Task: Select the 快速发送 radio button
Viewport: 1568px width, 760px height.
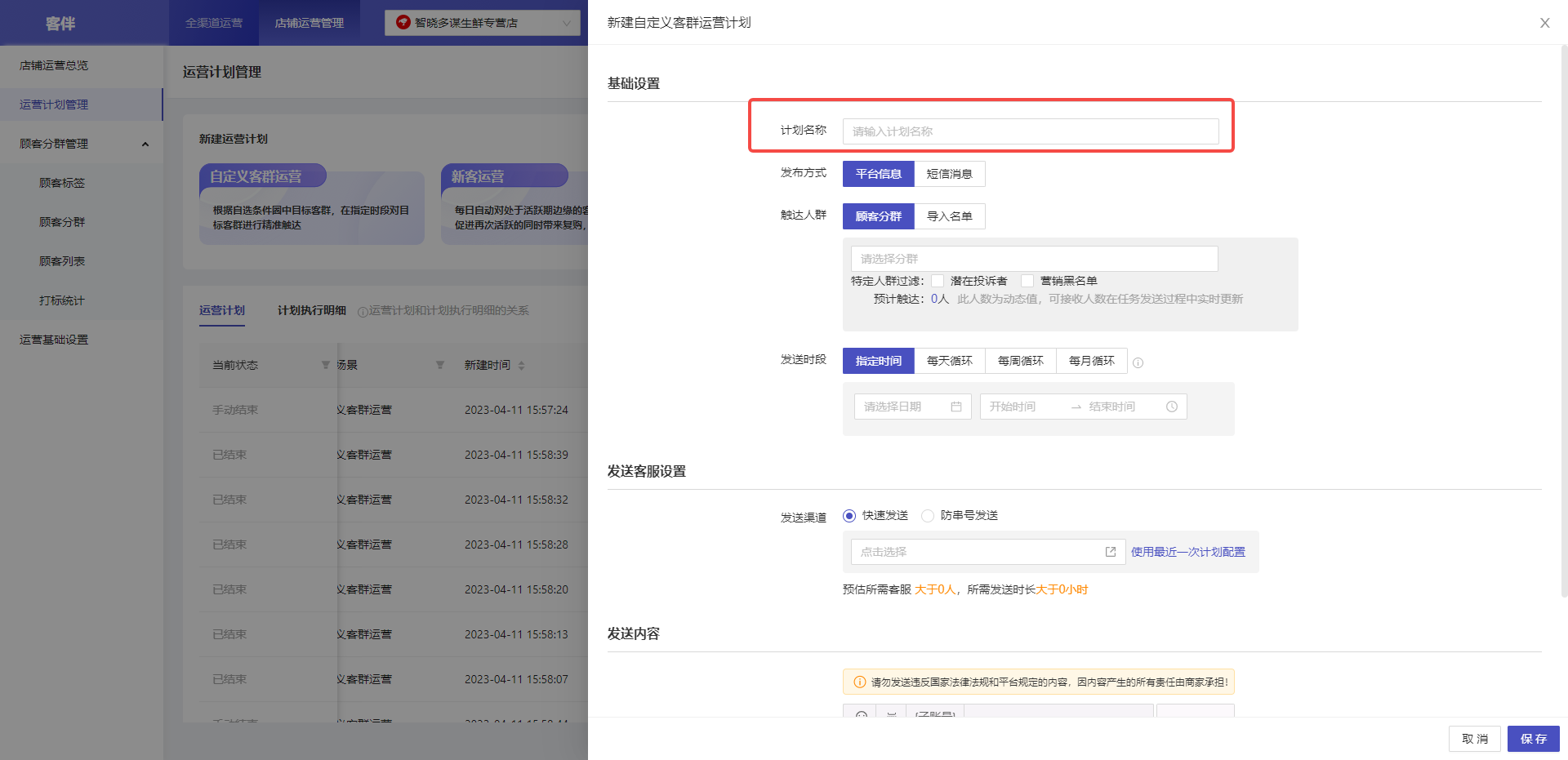Action: pyautogui.click(x=849, y=516)
